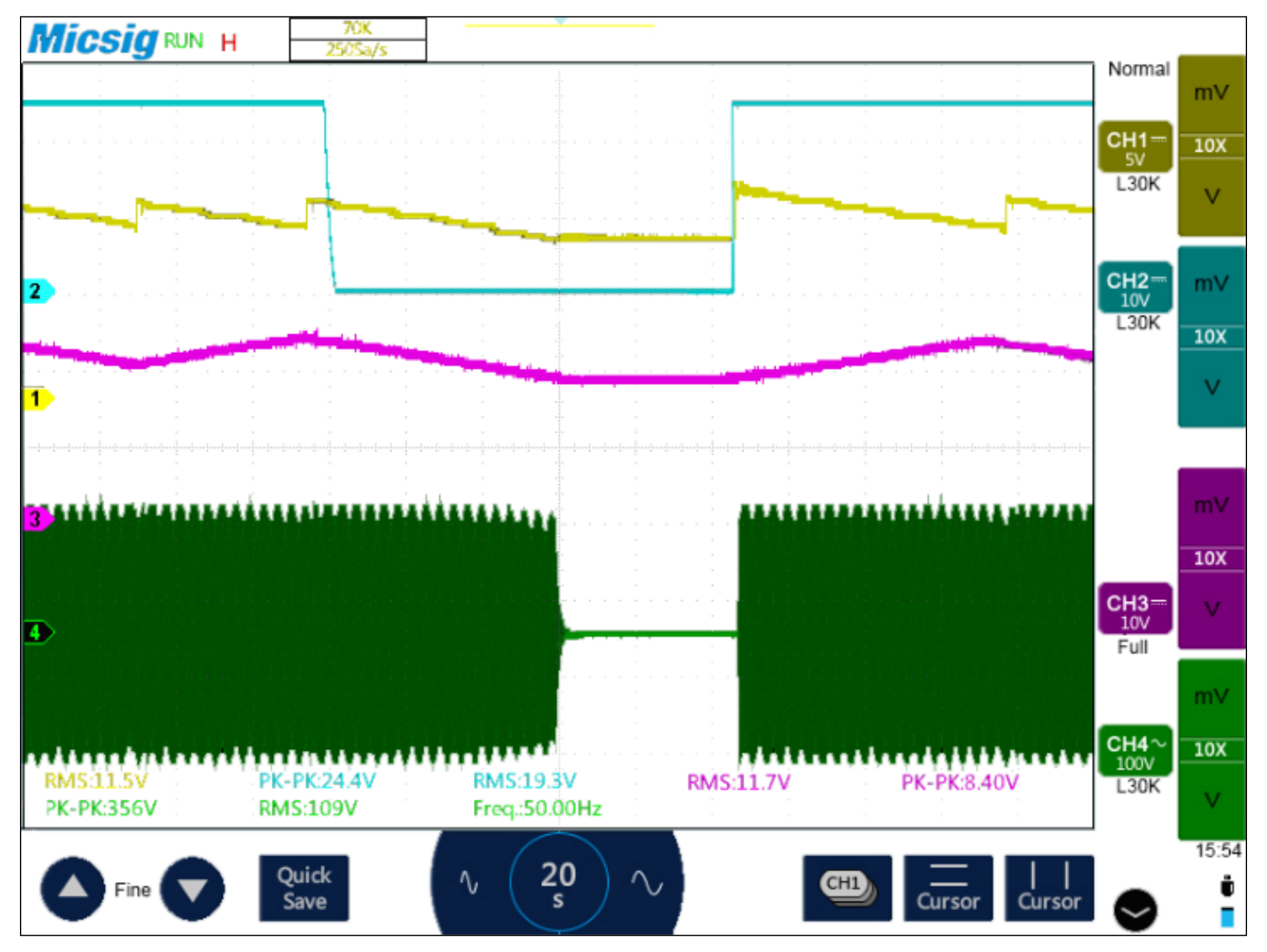
Task: Expand the bottom menu with down chevron
Action: click(x=1135, y=910)
